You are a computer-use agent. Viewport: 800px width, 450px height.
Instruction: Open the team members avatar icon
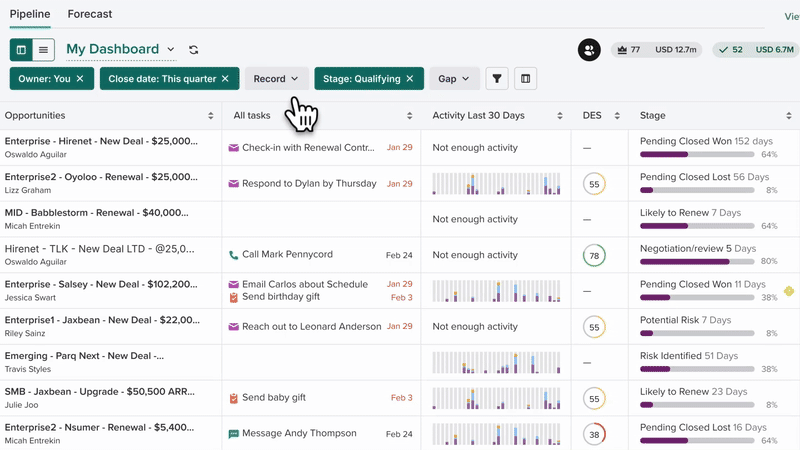pyautogui.click(x=589, y=50)
